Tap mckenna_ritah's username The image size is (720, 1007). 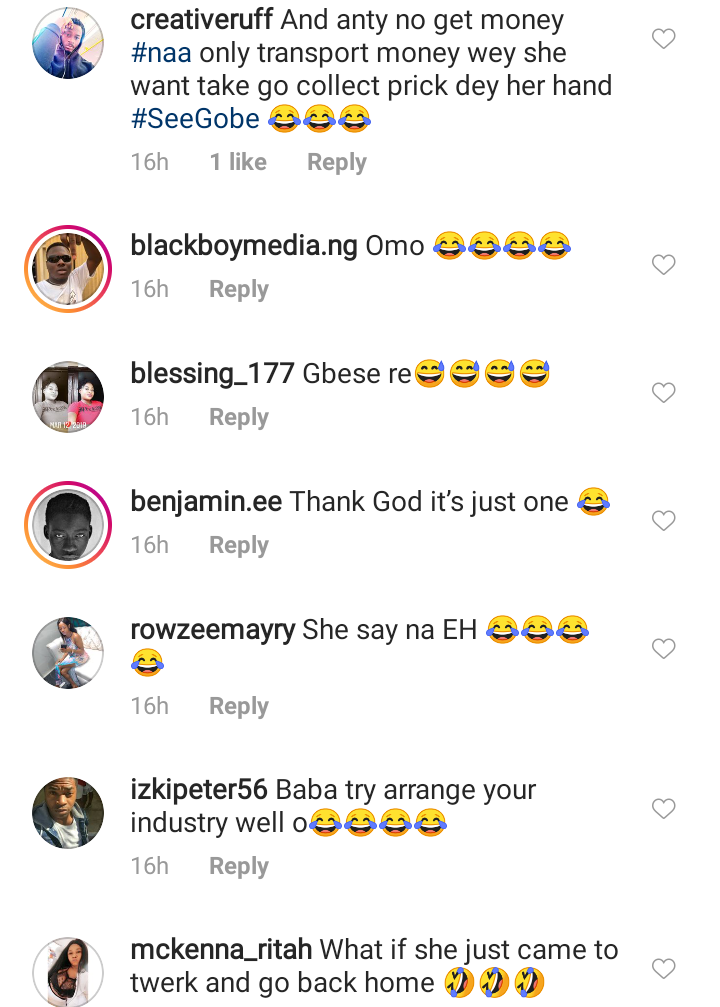(x=221, y=949)
